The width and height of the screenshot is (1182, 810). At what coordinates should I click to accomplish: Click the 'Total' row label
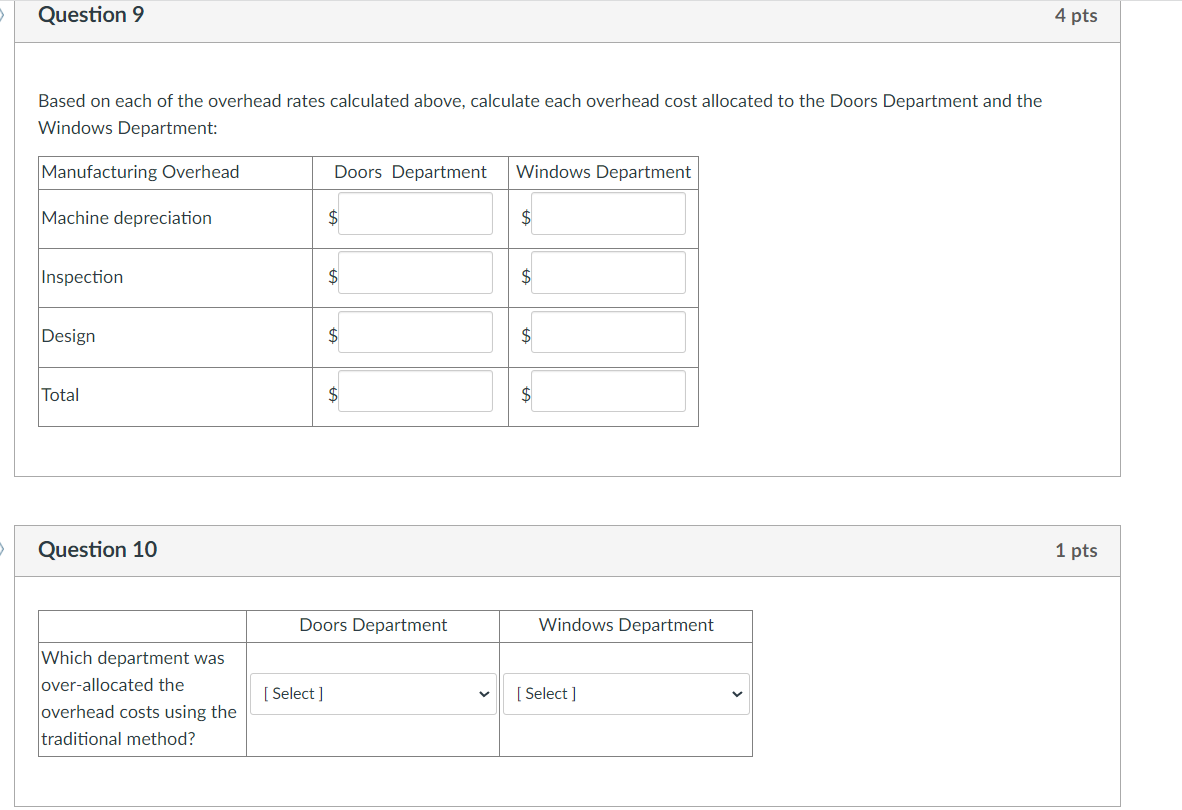[x=60, y=395]
